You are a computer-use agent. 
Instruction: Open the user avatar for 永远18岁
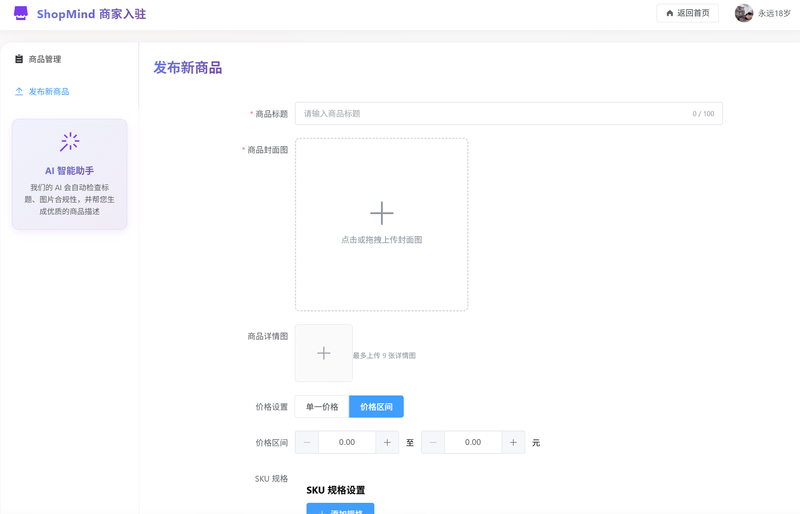point(743,13)
